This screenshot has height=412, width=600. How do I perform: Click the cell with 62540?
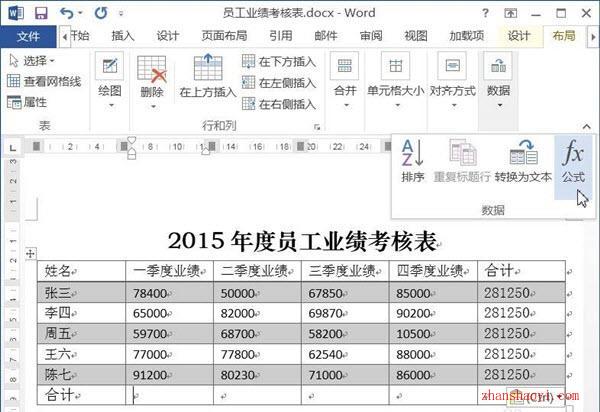click(x=345, y=354)
